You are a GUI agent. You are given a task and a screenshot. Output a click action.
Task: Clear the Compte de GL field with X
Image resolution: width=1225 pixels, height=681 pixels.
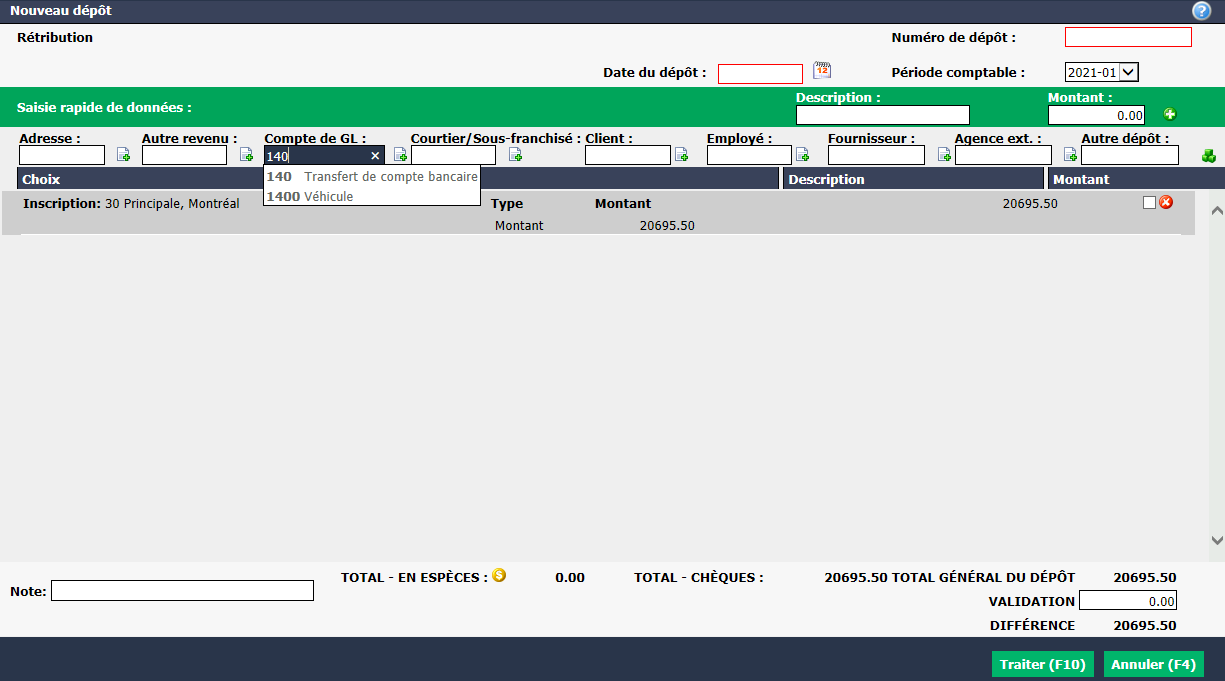[375, 156]
